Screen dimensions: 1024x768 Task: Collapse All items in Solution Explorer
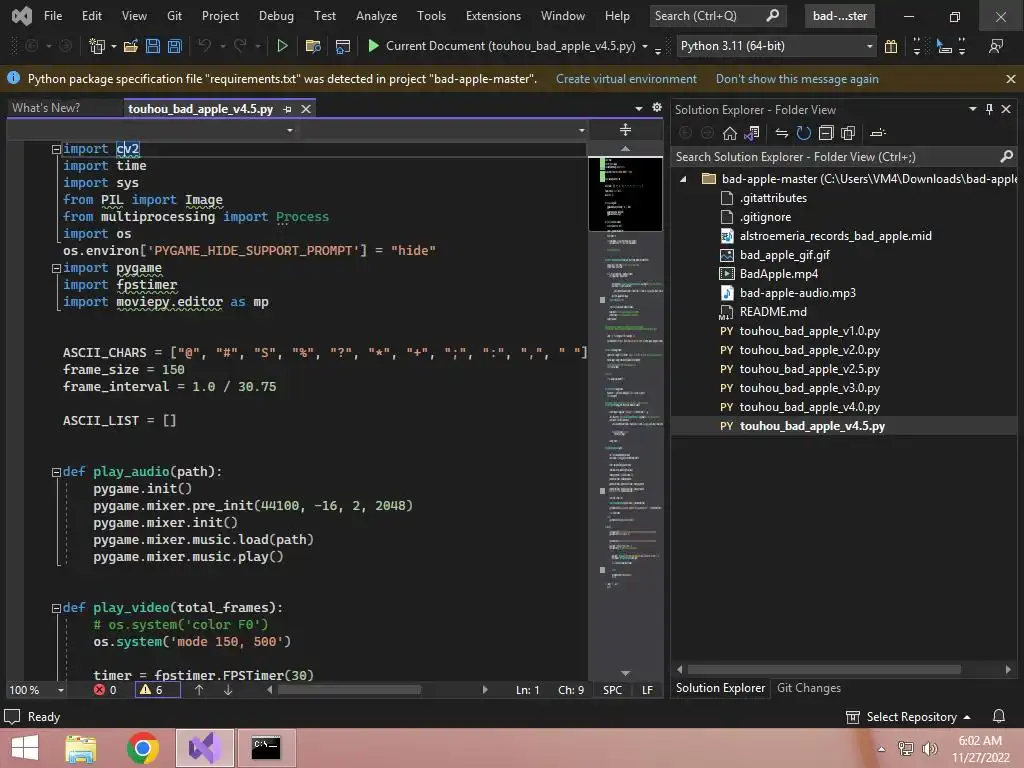[825, 133]
